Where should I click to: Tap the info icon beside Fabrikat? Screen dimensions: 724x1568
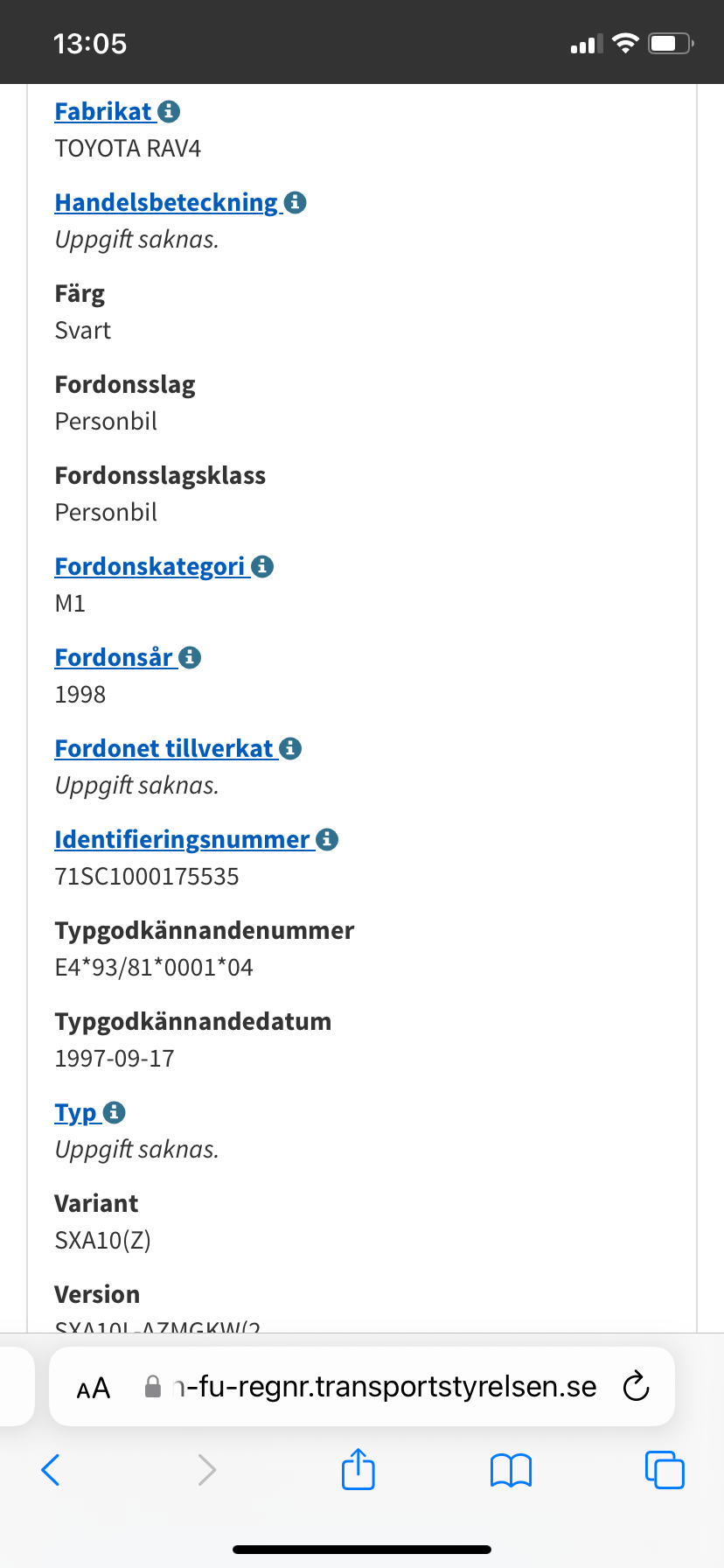tap(169, 112)
